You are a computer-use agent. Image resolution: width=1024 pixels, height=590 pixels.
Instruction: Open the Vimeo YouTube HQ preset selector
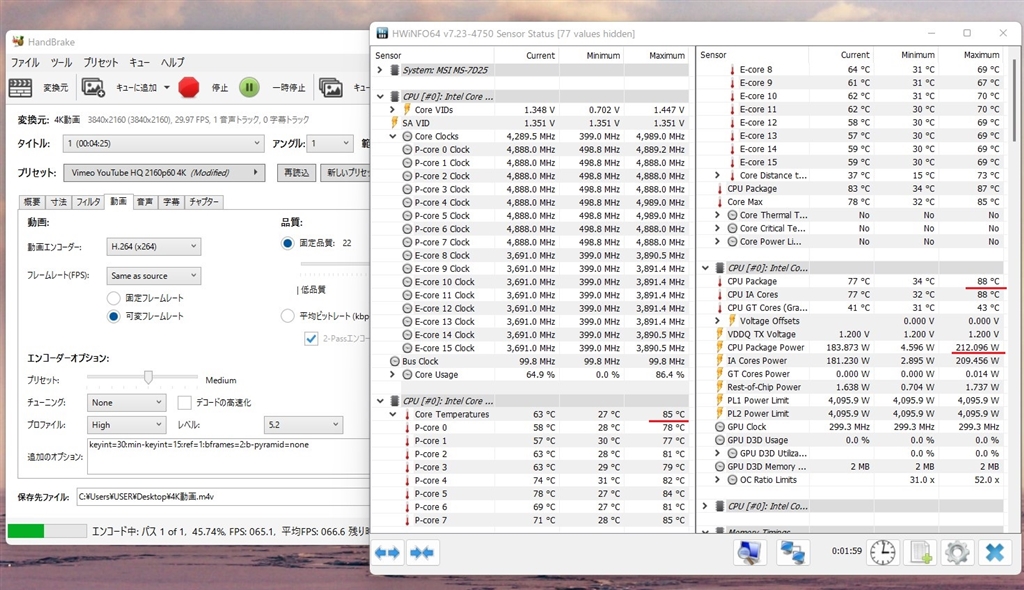tap(164, 172)
